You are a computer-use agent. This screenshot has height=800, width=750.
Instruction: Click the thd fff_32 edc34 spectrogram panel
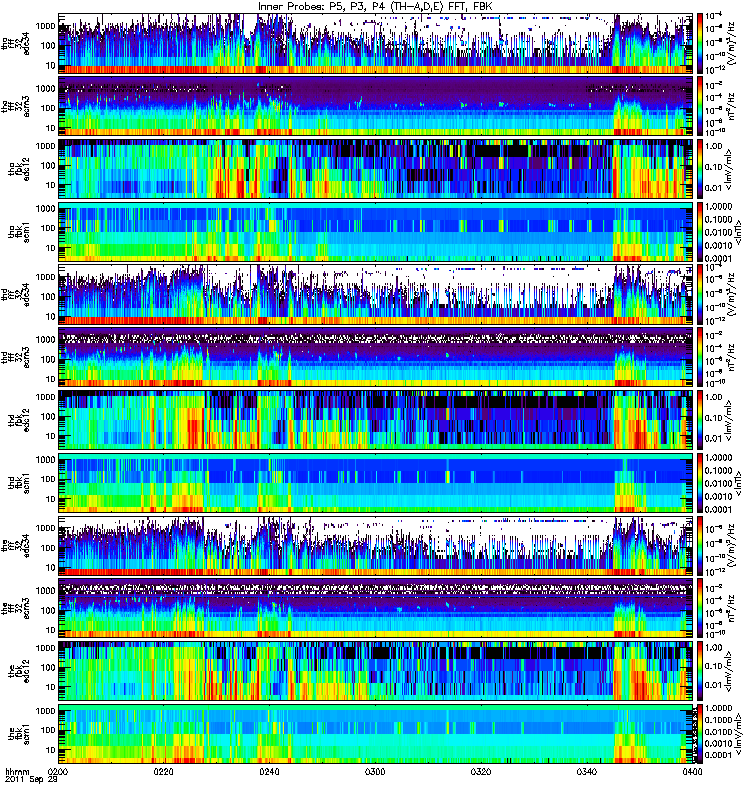pyautogui.click(x=376, y=295)
